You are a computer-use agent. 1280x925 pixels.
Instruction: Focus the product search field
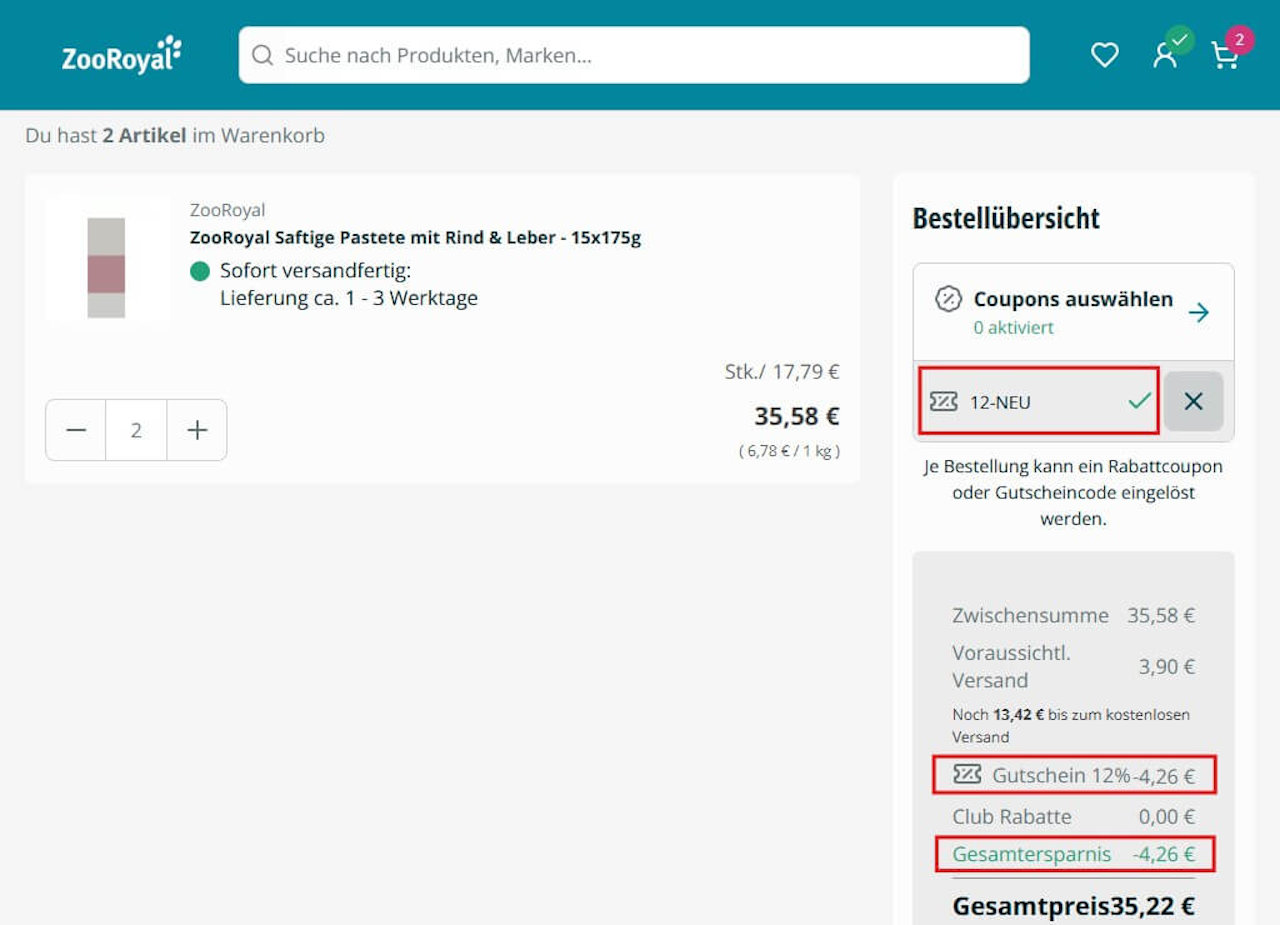click(x=634, y=55)
